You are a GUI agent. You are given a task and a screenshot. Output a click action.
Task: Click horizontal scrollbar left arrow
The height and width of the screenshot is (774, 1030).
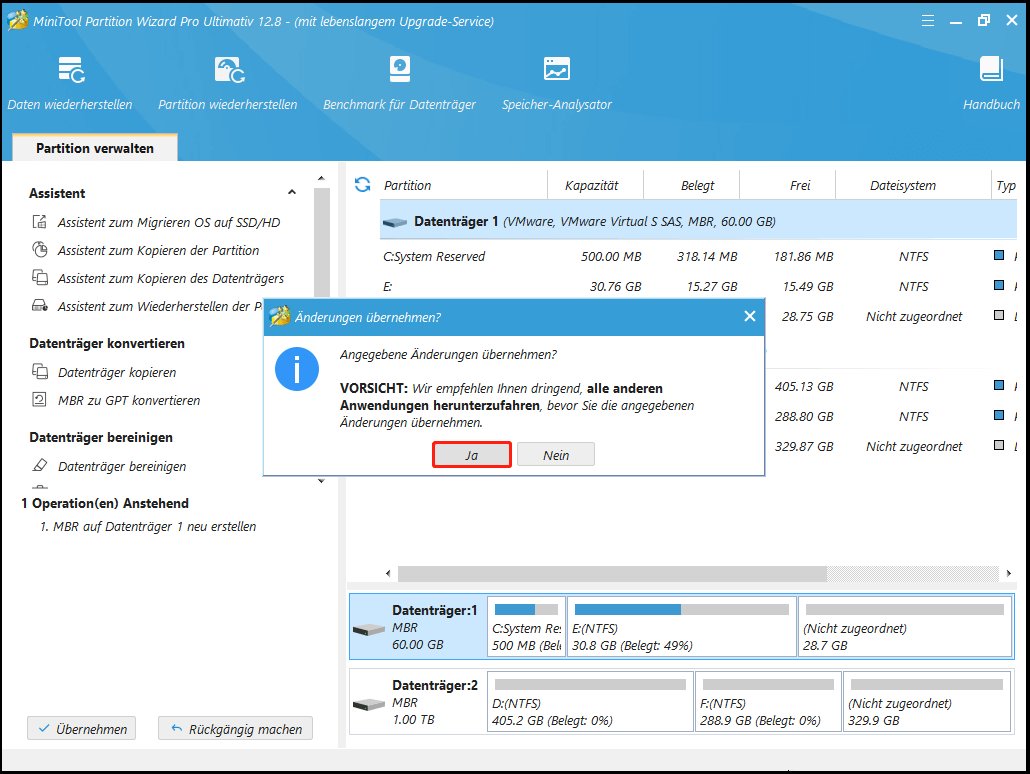point(388,574)
